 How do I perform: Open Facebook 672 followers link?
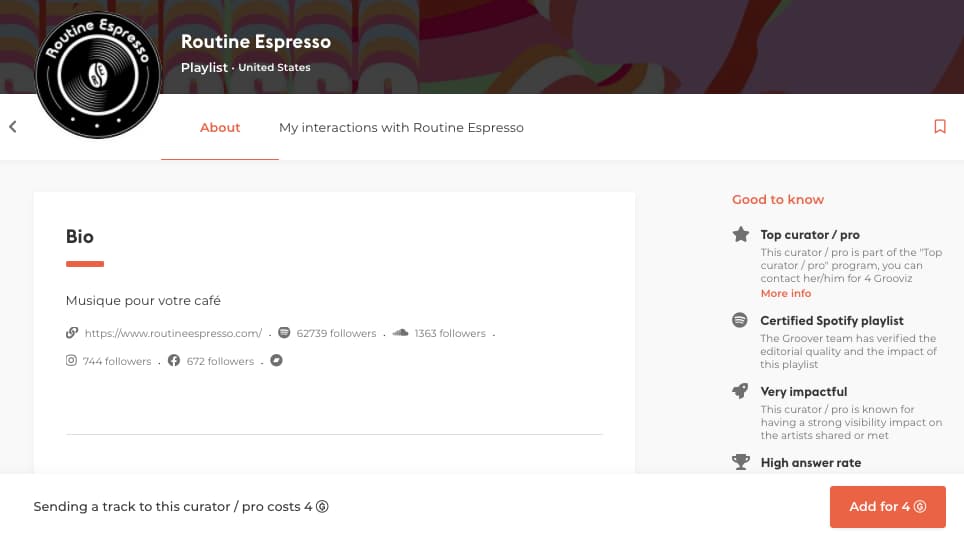[220, 361]
